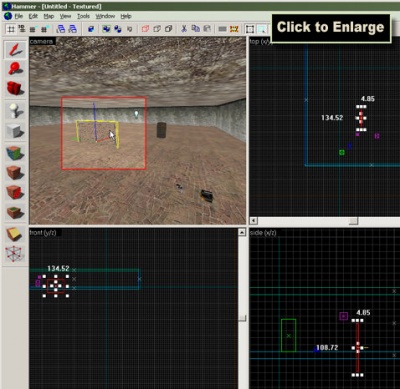
Task: Hide selected objects with red-cube icon
Action: coord(145,29)
